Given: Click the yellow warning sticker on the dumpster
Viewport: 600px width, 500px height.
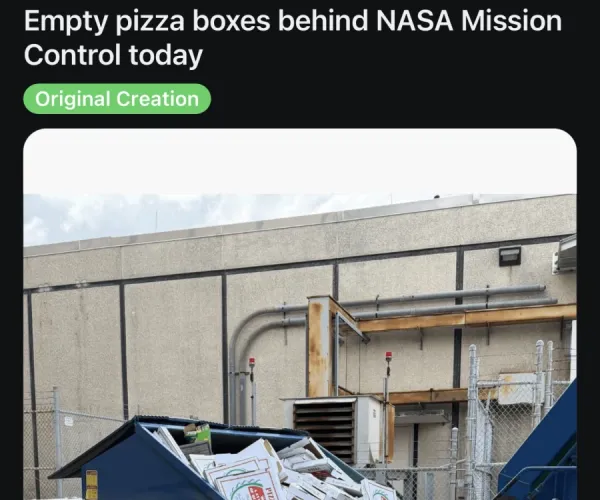Looking at the screenshot, I should [91, 485].
